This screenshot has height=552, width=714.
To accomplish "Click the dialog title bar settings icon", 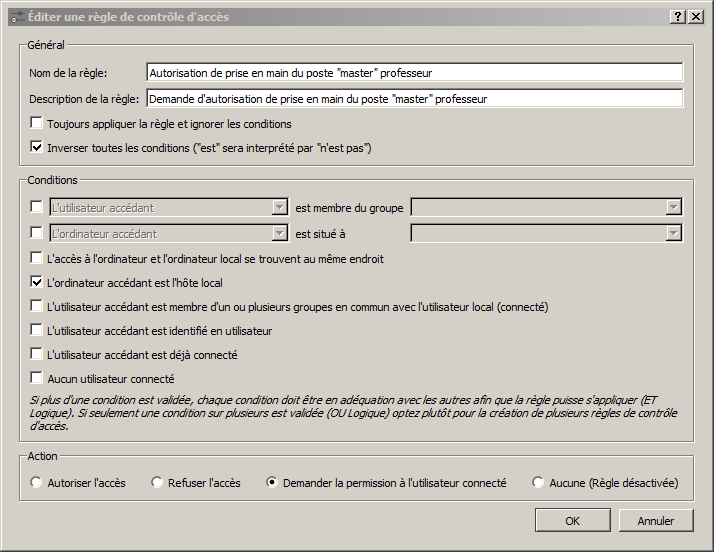I will pyautogui.click(x=18, y=17).
